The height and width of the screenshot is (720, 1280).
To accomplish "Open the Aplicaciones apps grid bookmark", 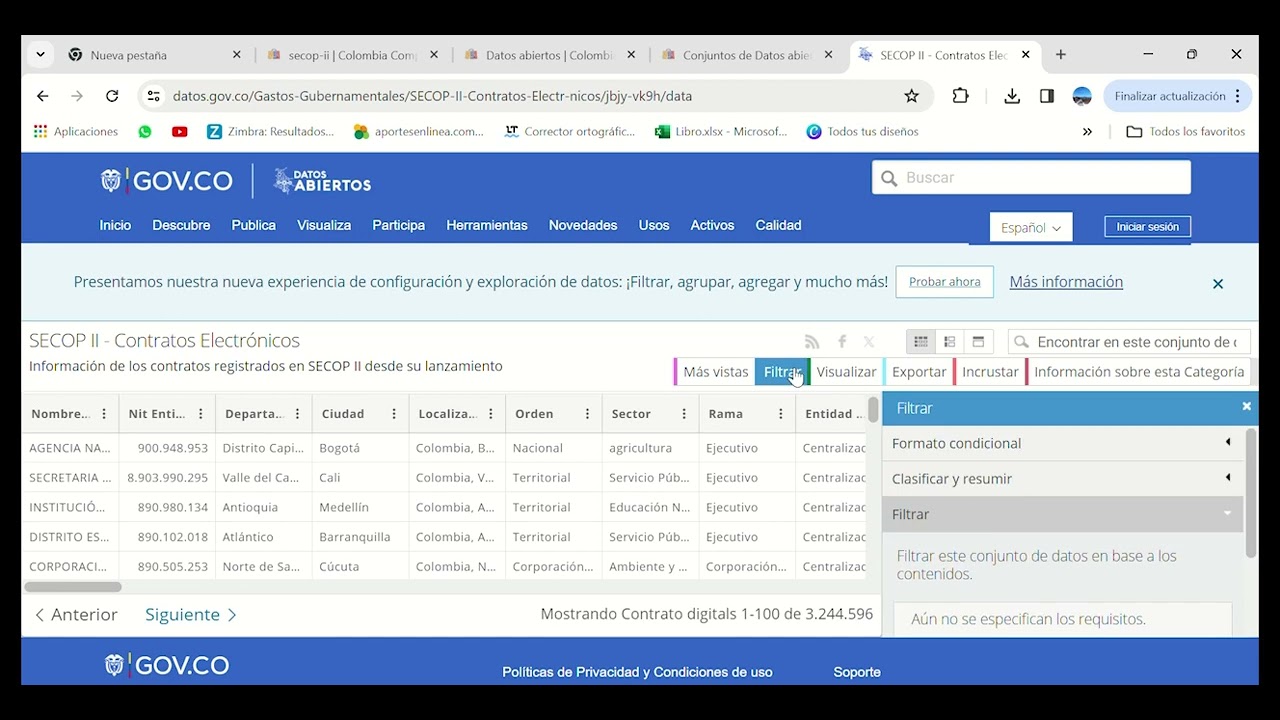I will coord(76,131).
